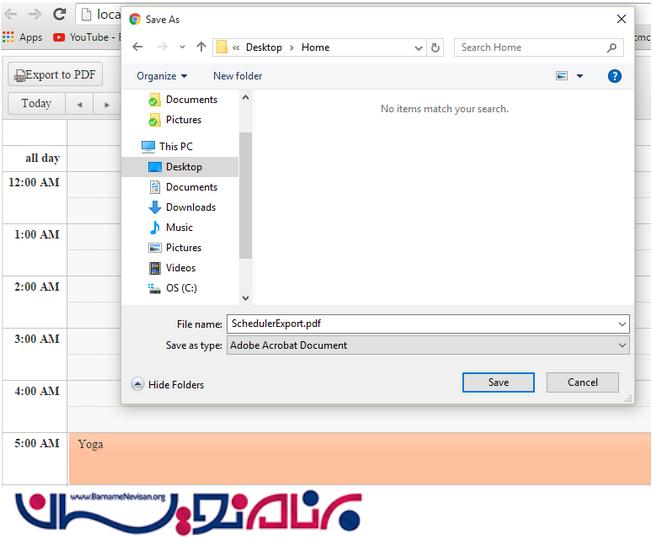Click the search magnifier in Search Home
Screen dimensions: 652x537
pyautogui.click(x=612, y=47)
